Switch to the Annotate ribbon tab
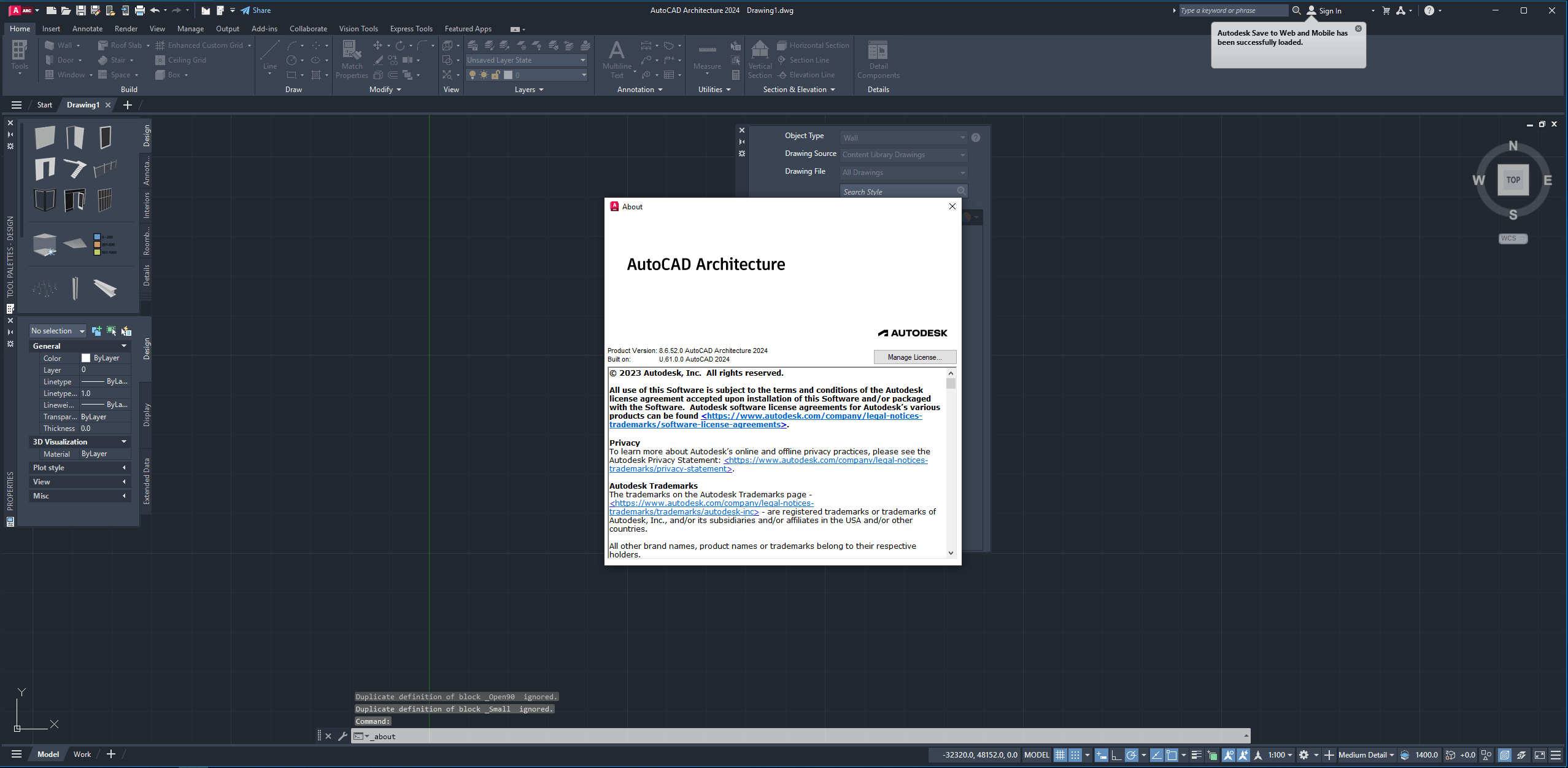The image size is (1568, 768). click(87, 29)
